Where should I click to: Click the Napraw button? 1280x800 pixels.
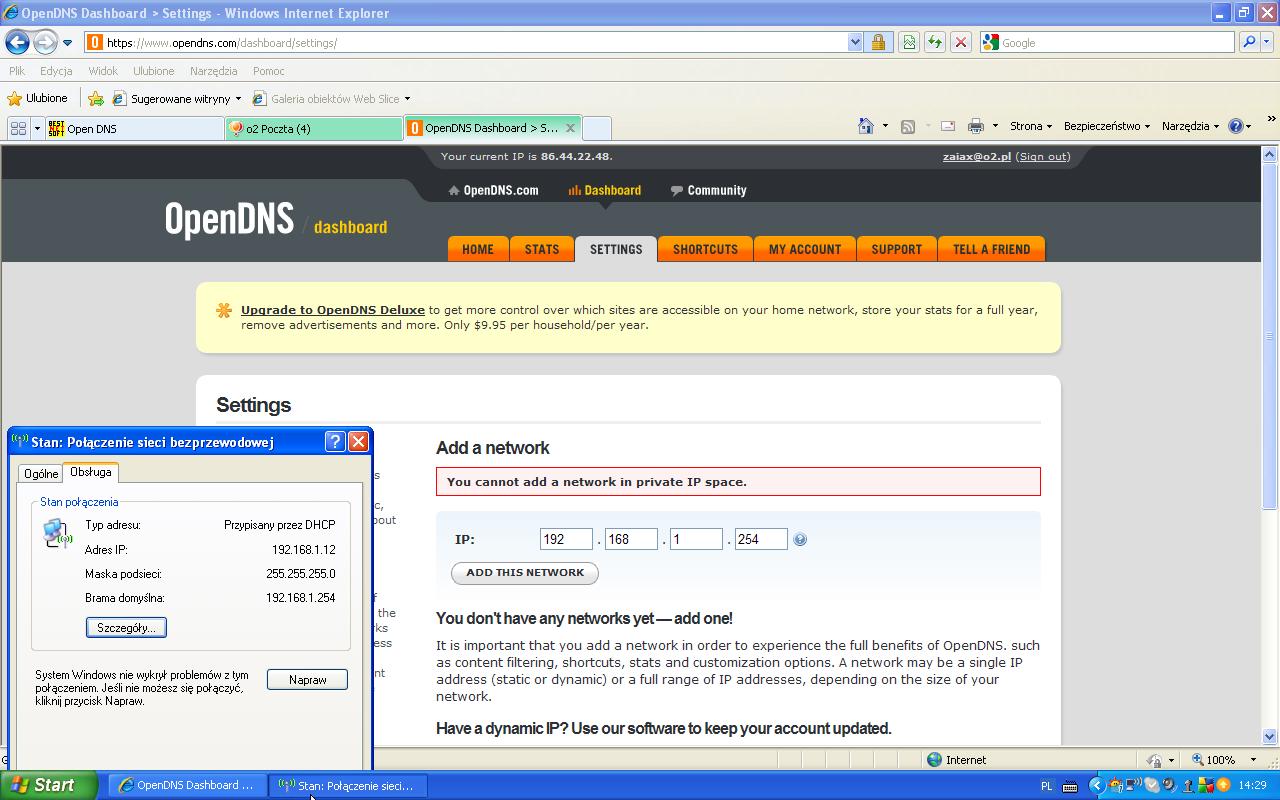tap(307, 679)
